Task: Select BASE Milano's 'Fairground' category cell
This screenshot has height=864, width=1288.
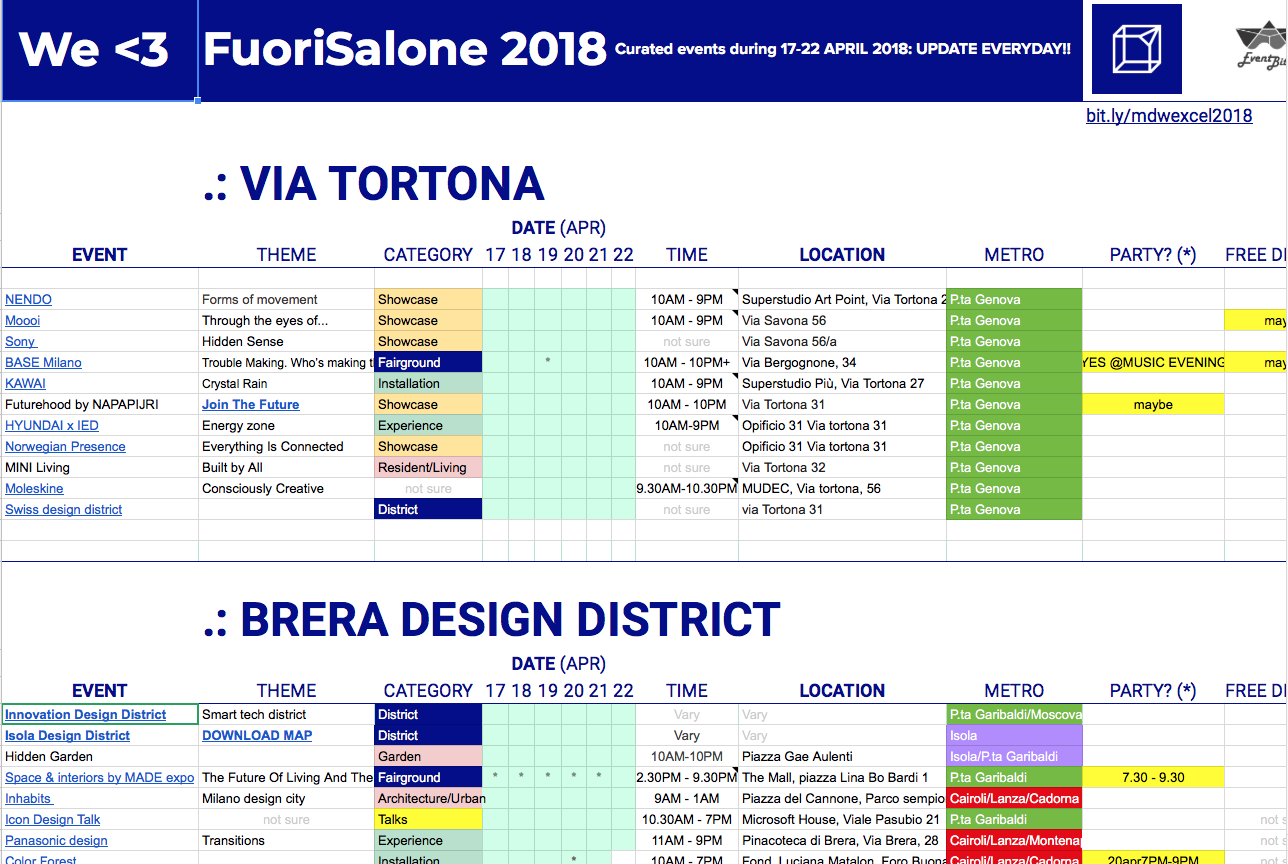Action: (428, 362)
